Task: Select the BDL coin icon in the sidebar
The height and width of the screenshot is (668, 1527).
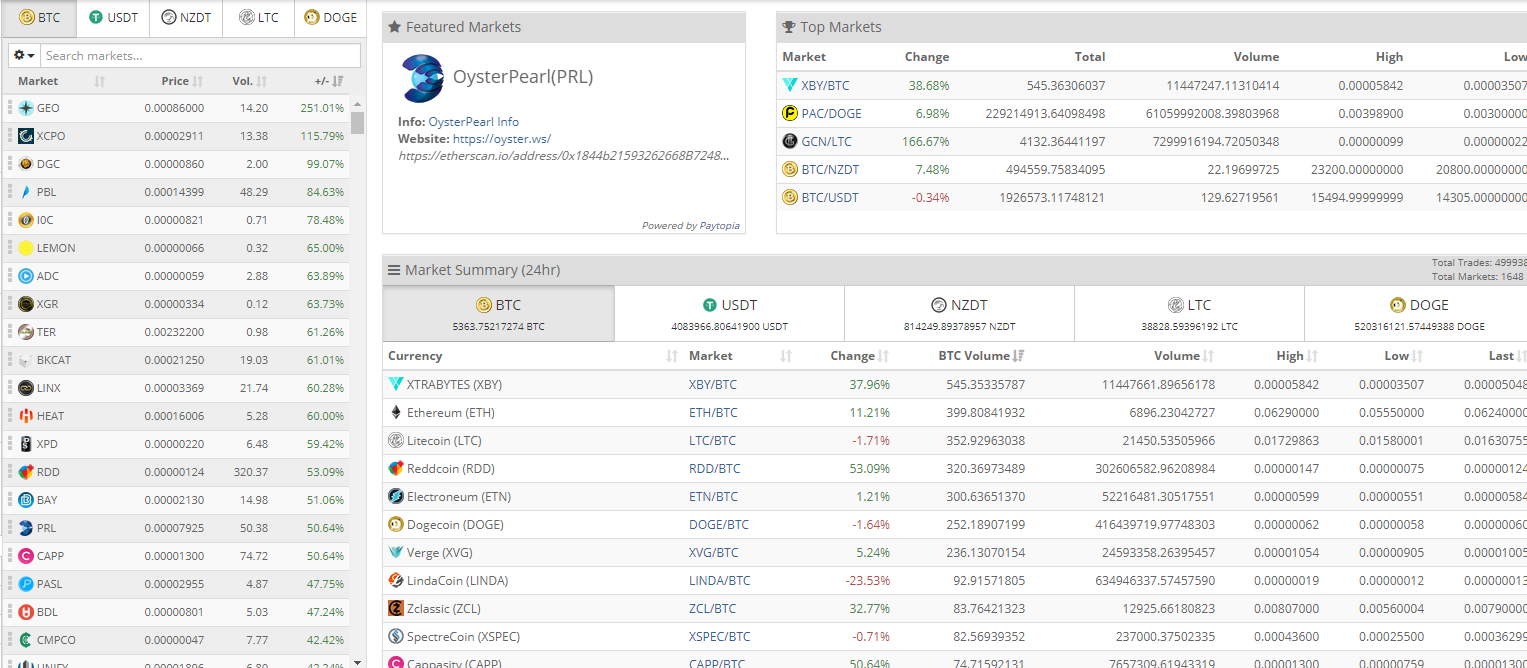Action: pos(26,612)
